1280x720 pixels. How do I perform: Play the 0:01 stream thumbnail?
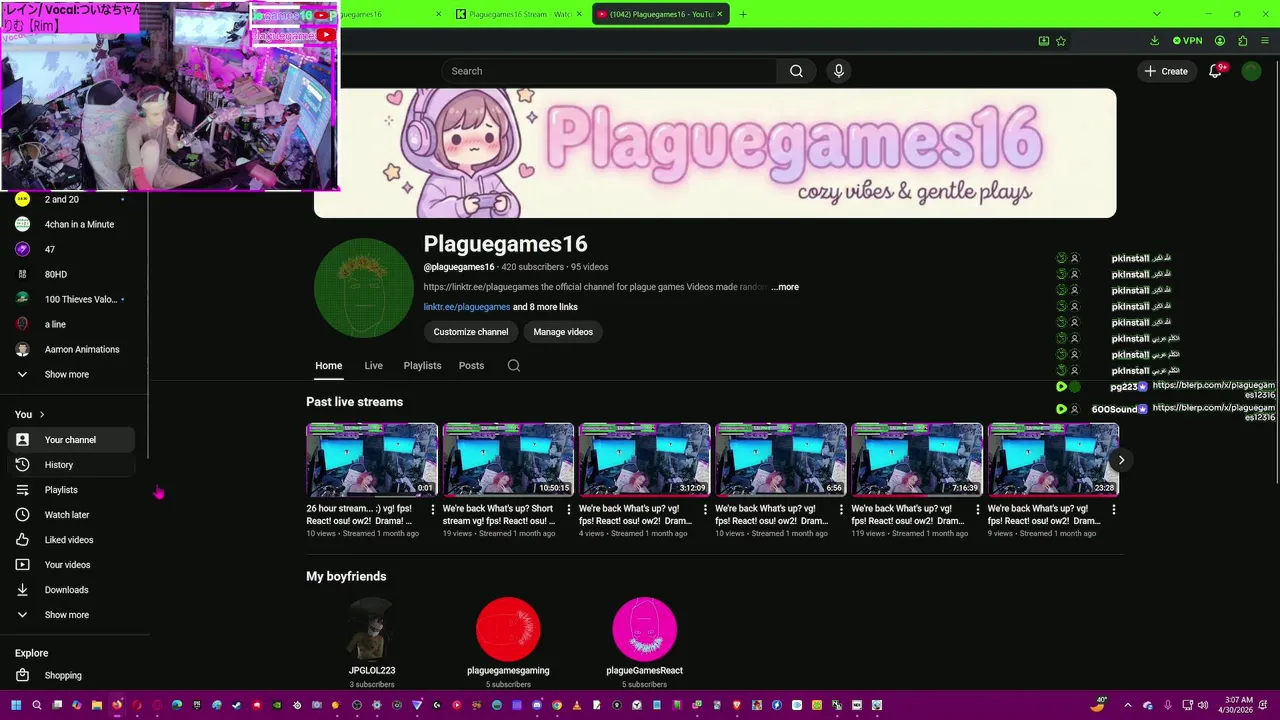click(x=372, y=460)
